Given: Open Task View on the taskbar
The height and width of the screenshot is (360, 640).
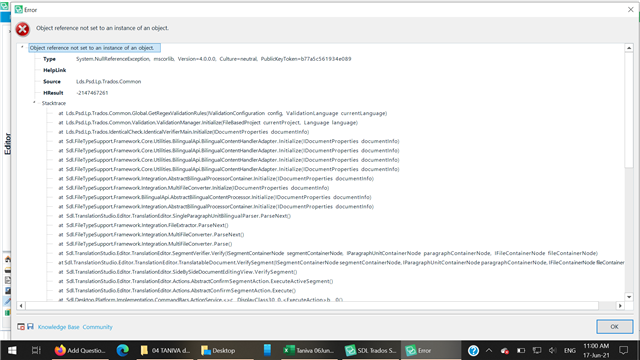Looking at the screenshot, I should click(36, 350).
